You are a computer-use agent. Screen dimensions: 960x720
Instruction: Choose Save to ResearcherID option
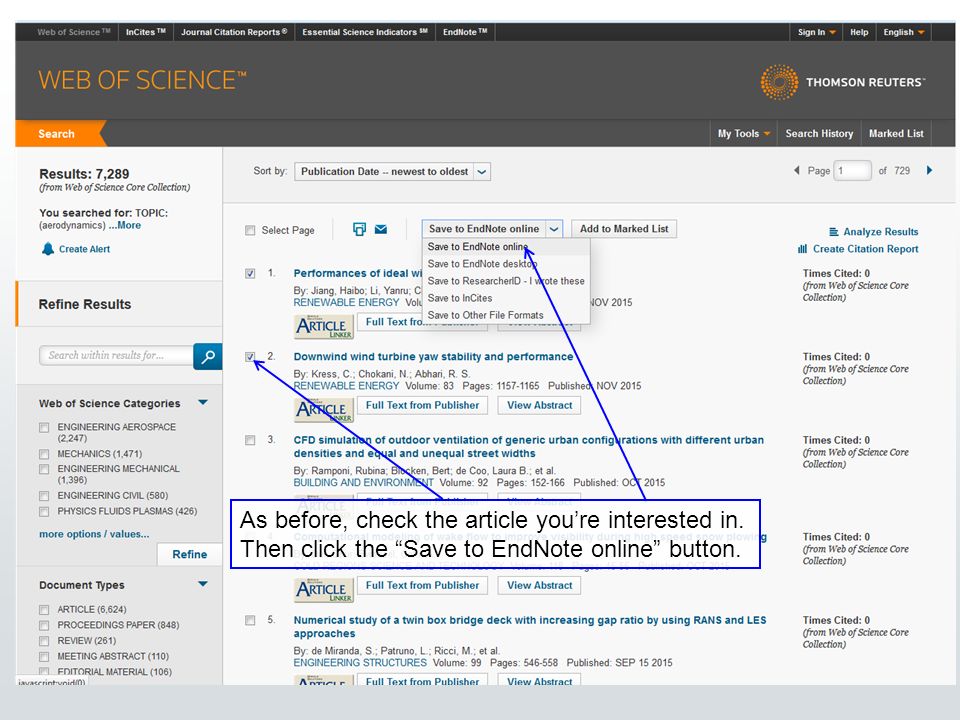[506, 281]
